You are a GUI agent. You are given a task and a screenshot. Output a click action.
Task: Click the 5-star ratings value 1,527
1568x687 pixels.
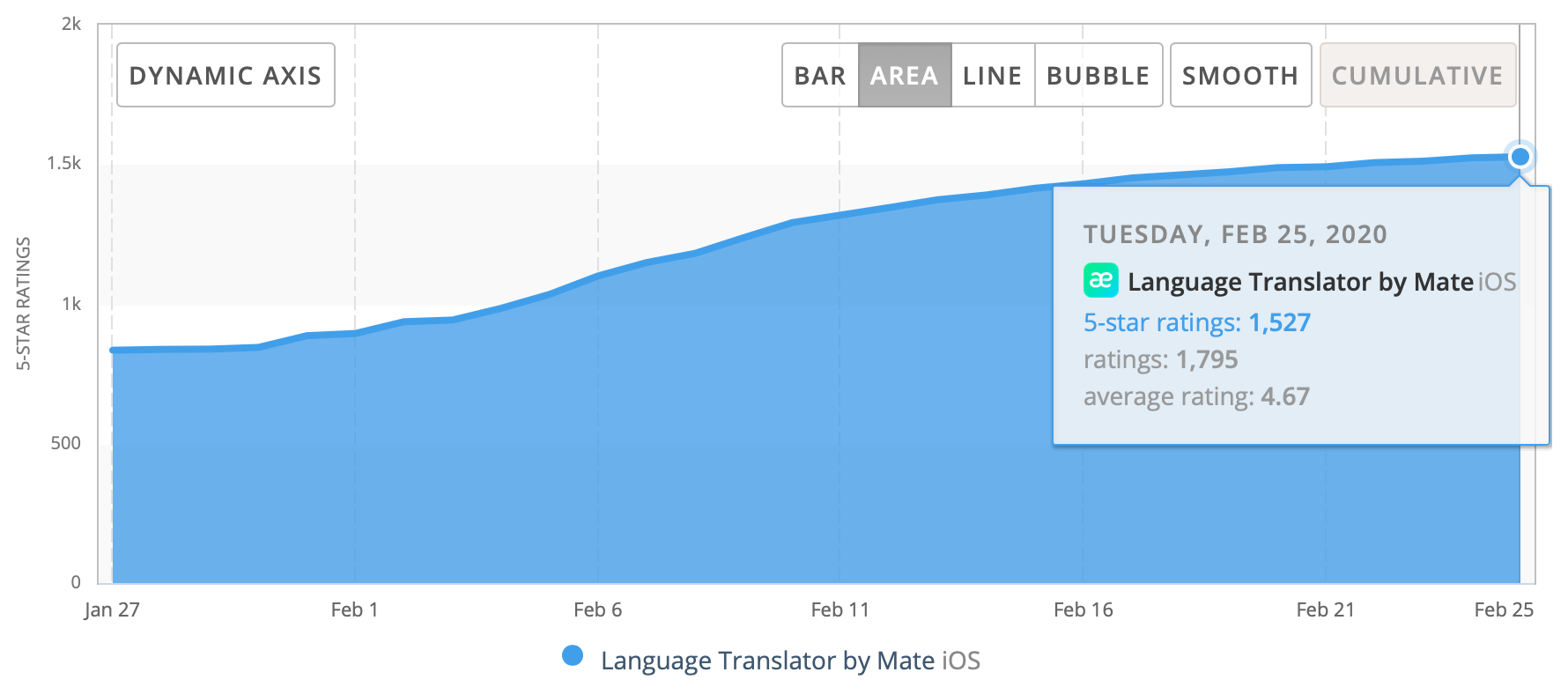click(x=1280, y=322)
